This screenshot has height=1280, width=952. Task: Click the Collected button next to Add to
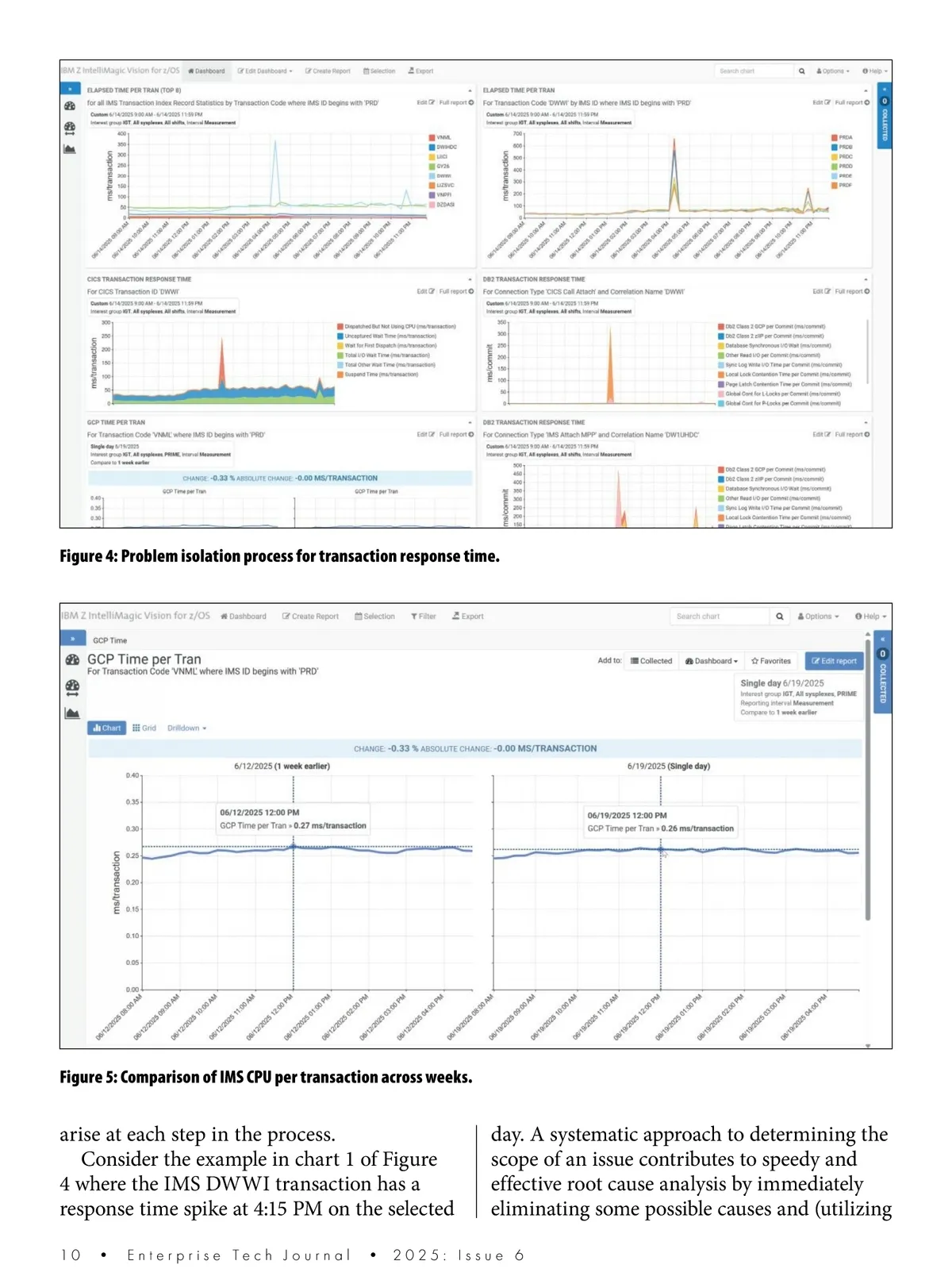tap(651, 661)
